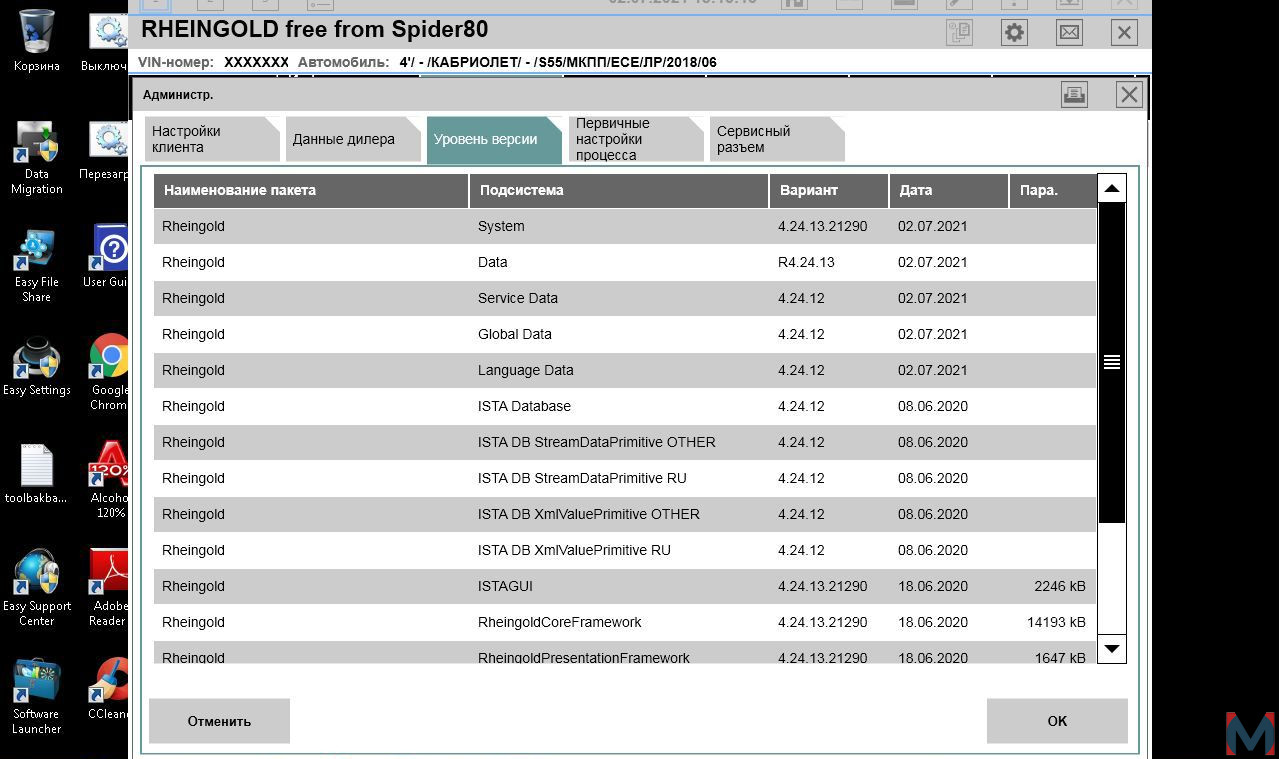The image size is (1279, 759).
Task: Select User Guide help shortcut on desktop
Action: coord(108,257)
